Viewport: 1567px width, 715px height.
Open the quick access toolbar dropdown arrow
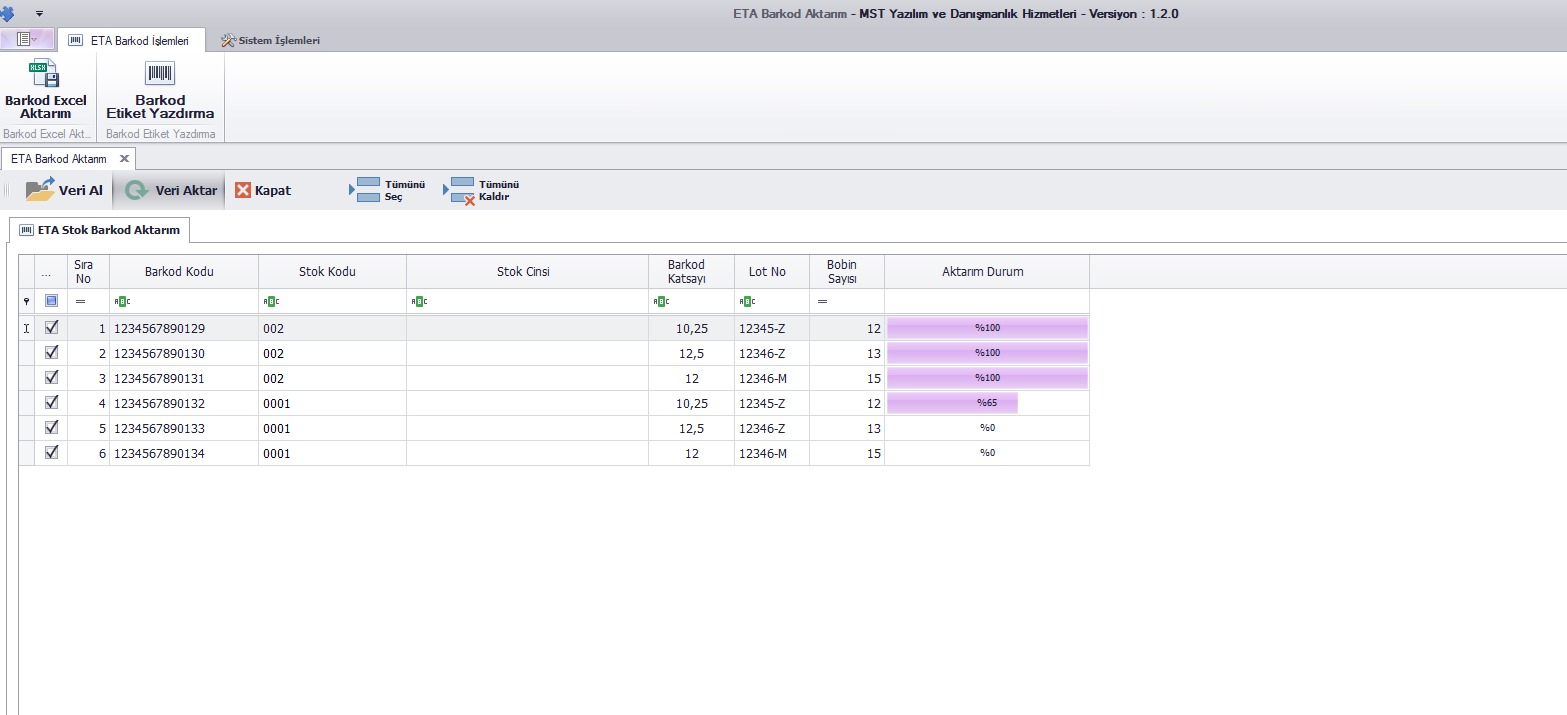tap(39, 14)
